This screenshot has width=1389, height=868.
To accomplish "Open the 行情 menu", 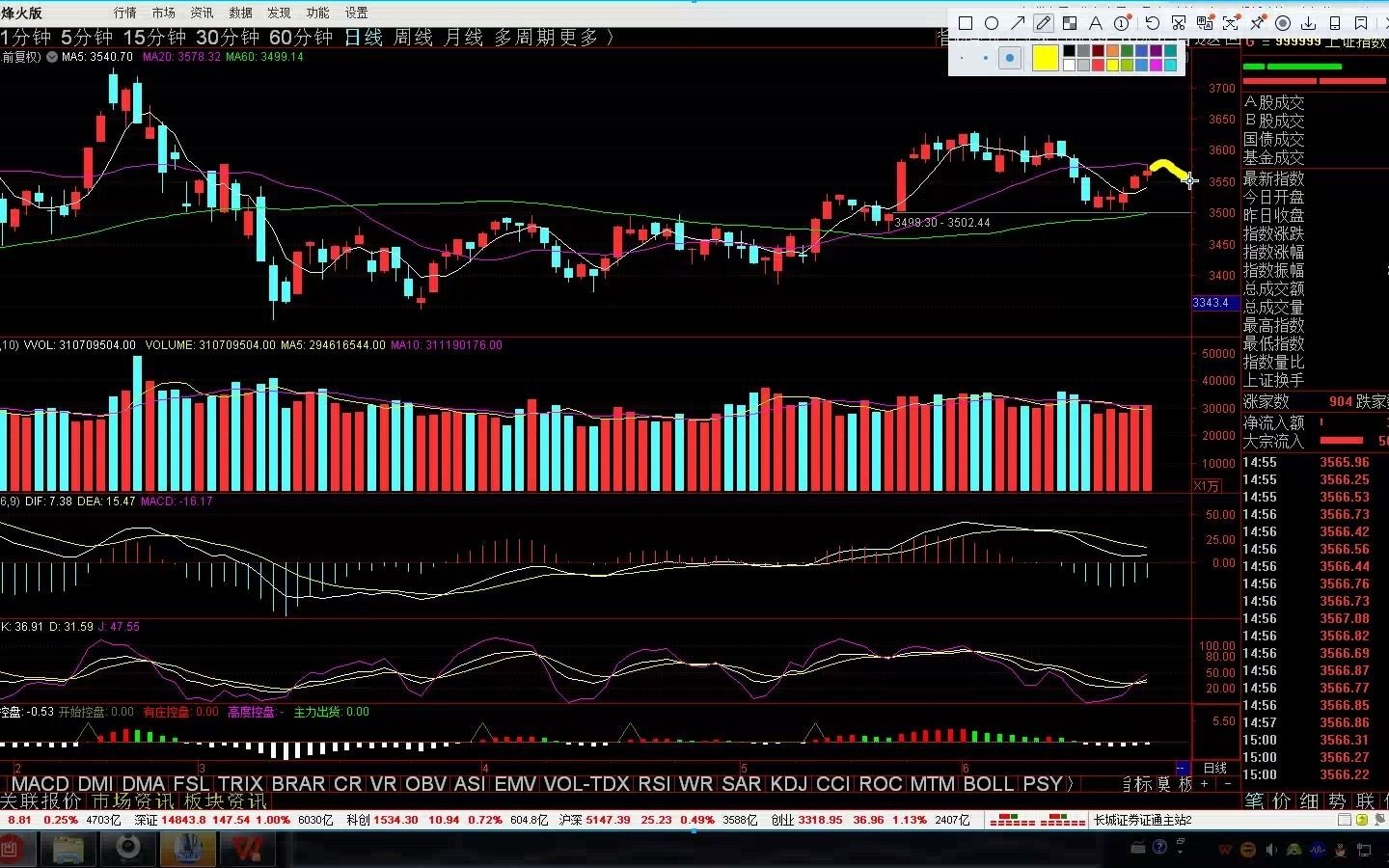I will point(124,13).
